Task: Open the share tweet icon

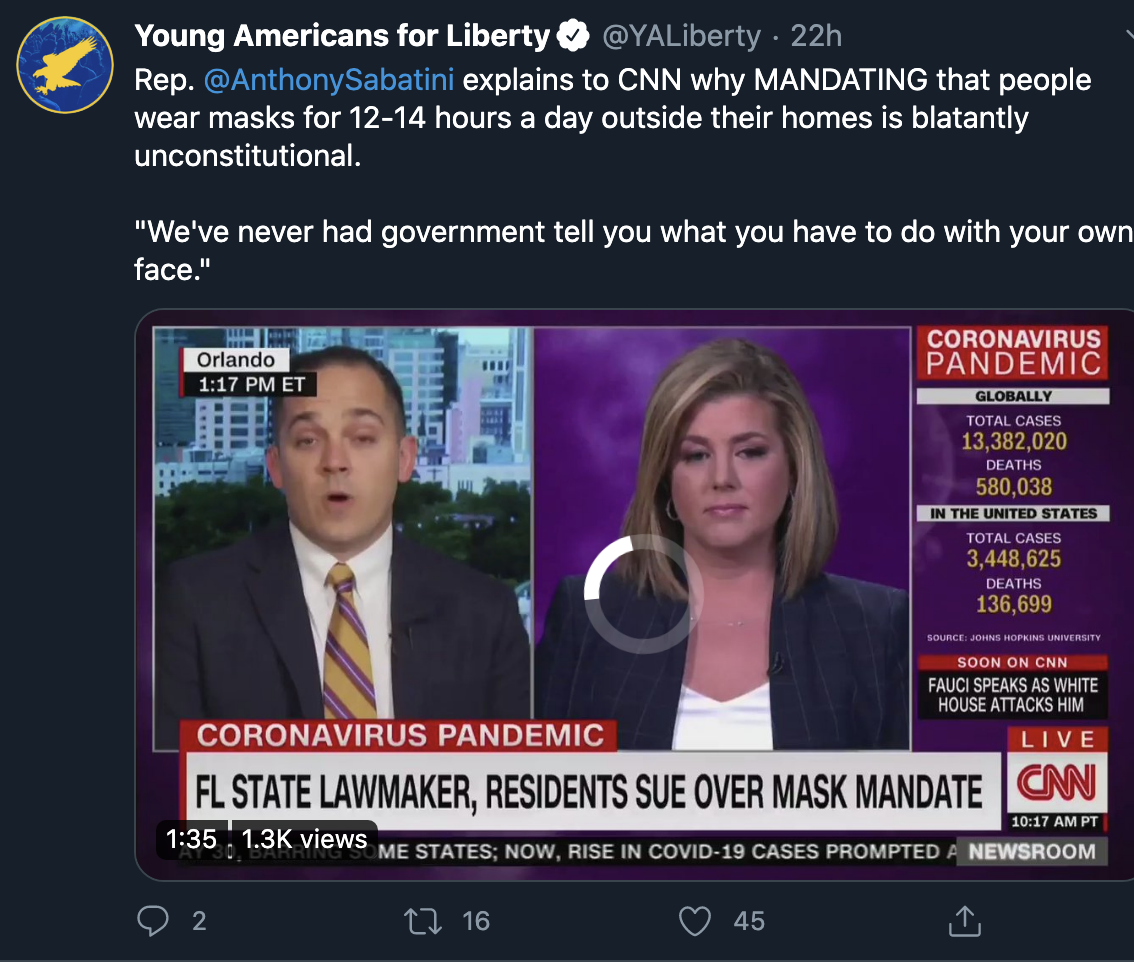Action: click(965, 920)
